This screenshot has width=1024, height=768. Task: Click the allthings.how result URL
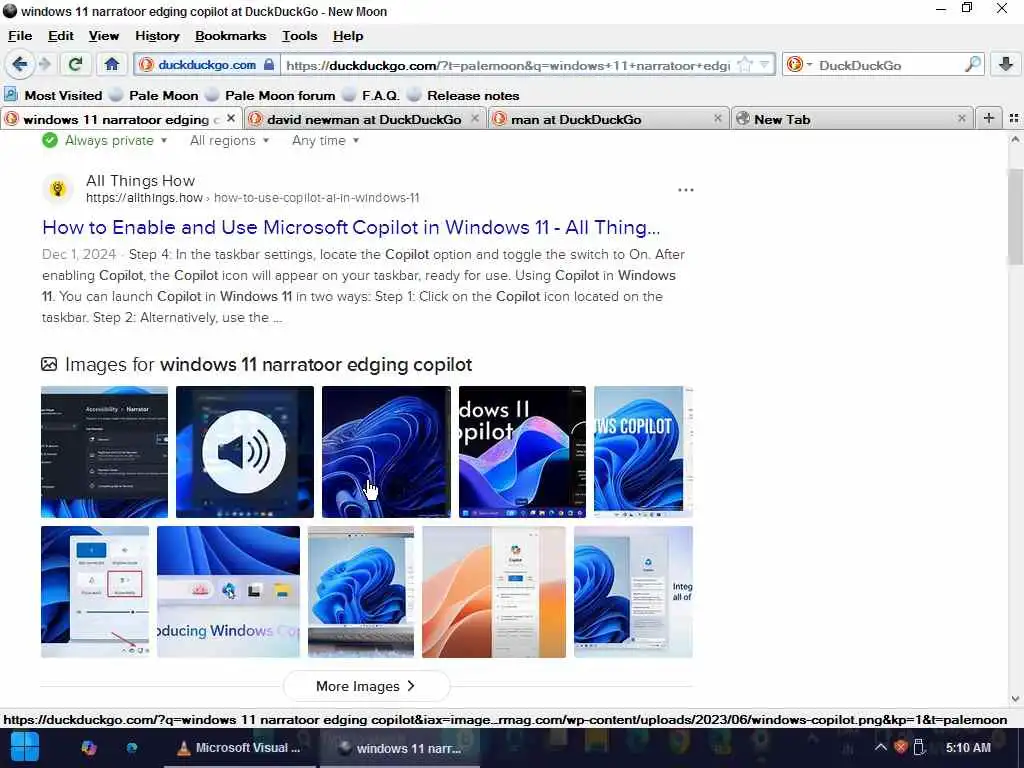(253, 198)
